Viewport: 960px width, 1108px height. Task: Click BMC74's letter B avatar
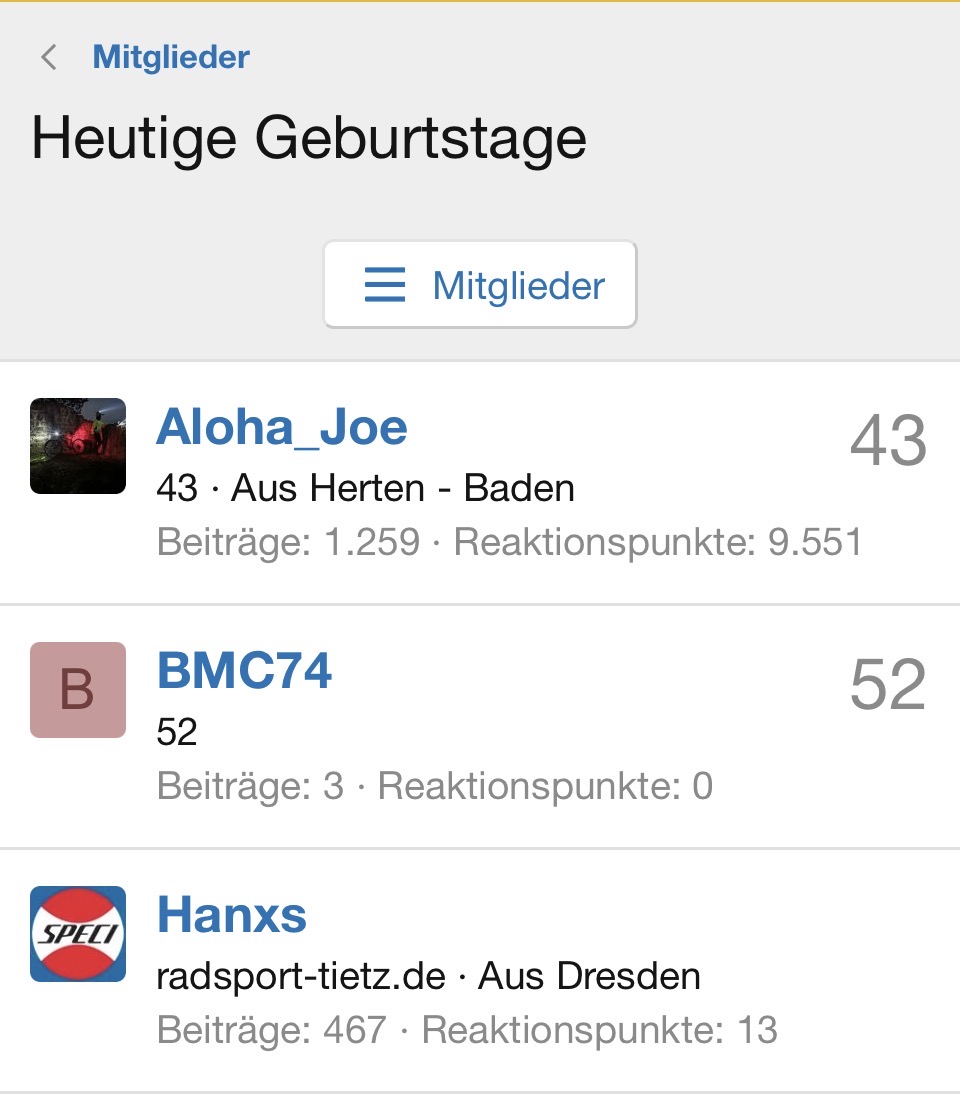click(x=78, y=690)
